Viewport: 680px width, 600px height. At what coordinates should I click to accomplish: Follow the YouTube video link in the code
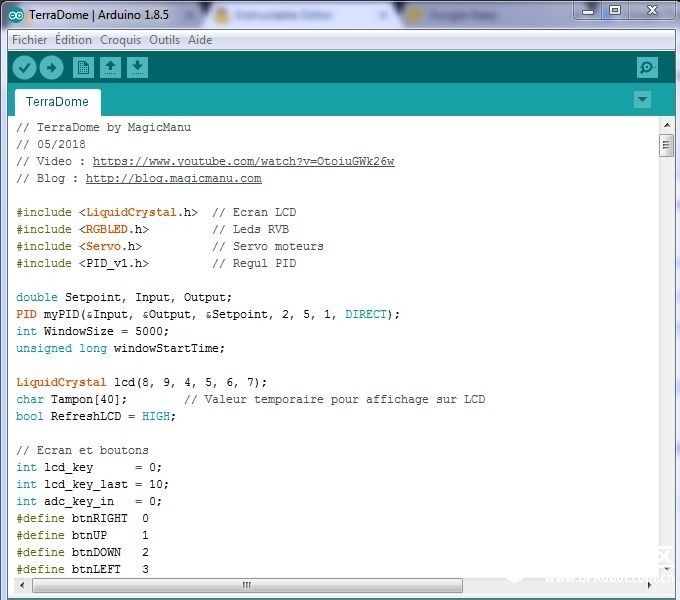[243, 161]
